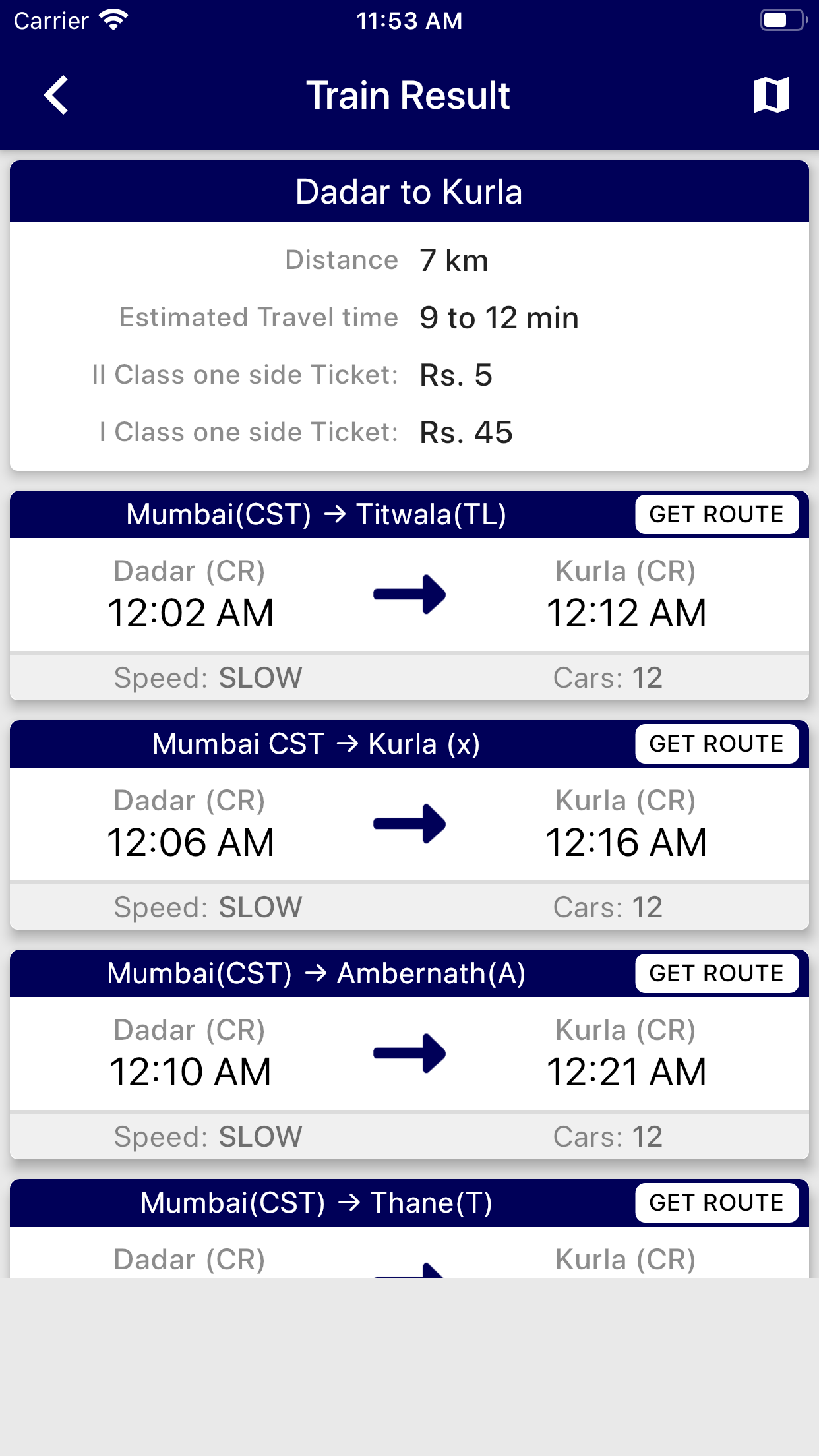Image resolution: width=819 pixels, height=1456 pixels.
Task: Select the Dadar to Kurla header
Action: (x=409, y=192)
